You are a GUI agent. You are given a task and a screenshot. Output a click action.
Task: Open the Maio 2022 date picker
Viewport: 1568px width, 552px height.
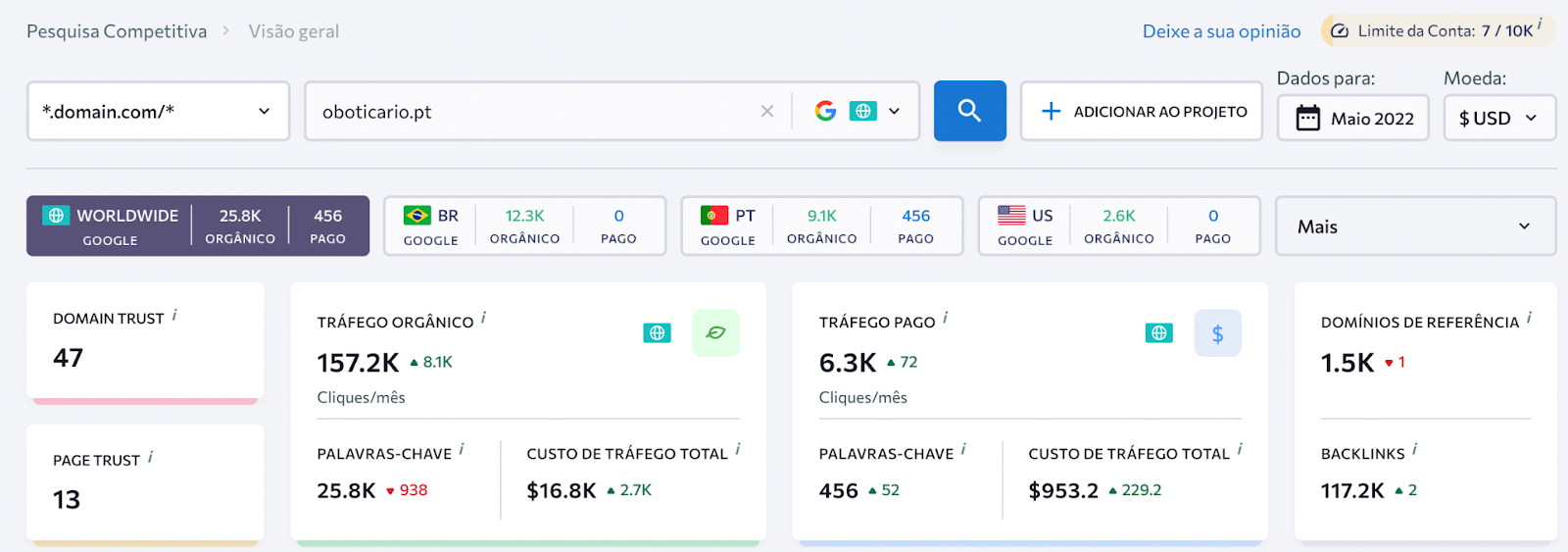pyautogui.click(x=1352, y=118)
